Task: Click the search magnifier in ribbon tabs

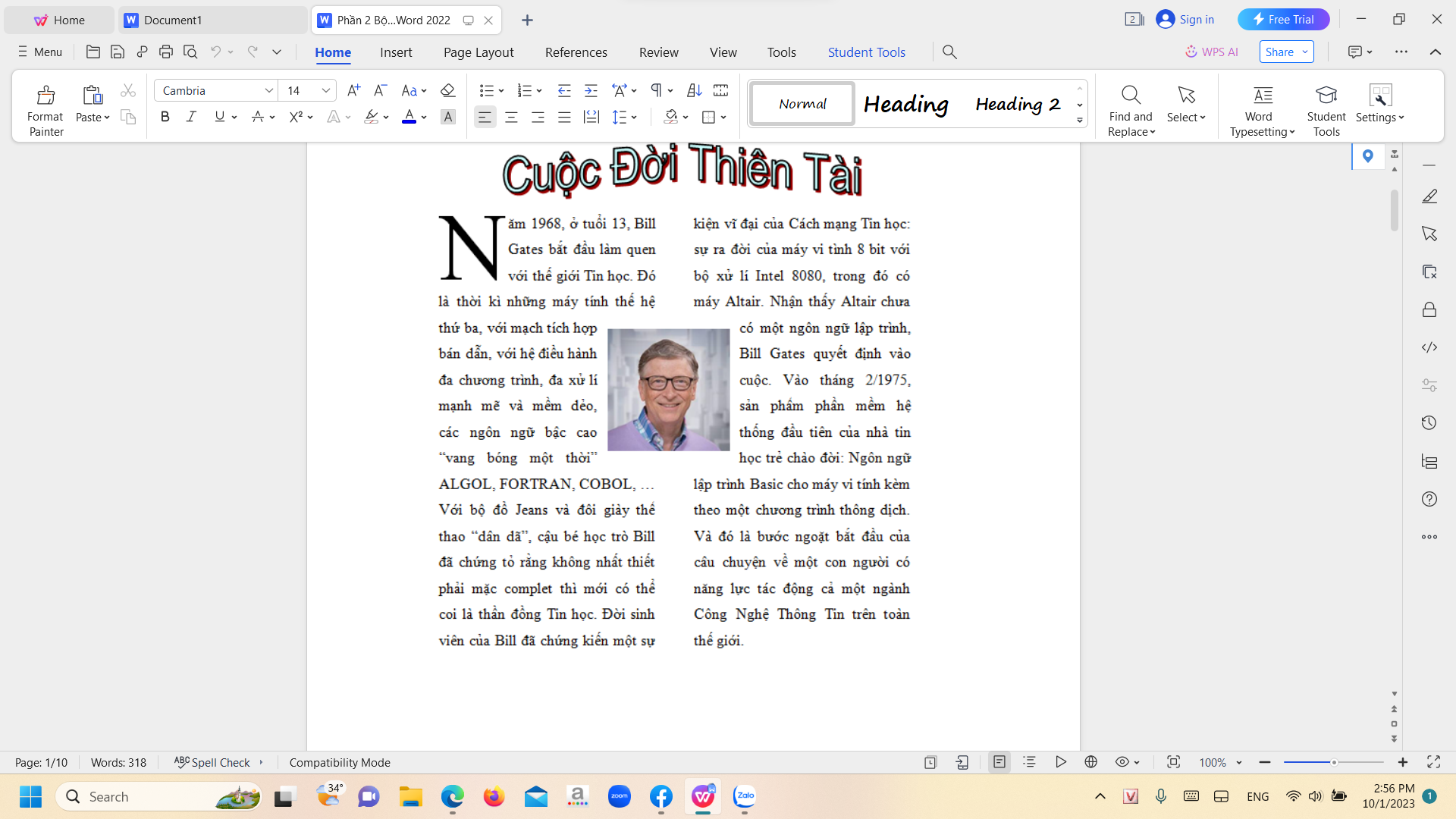Action: point(949,52)
